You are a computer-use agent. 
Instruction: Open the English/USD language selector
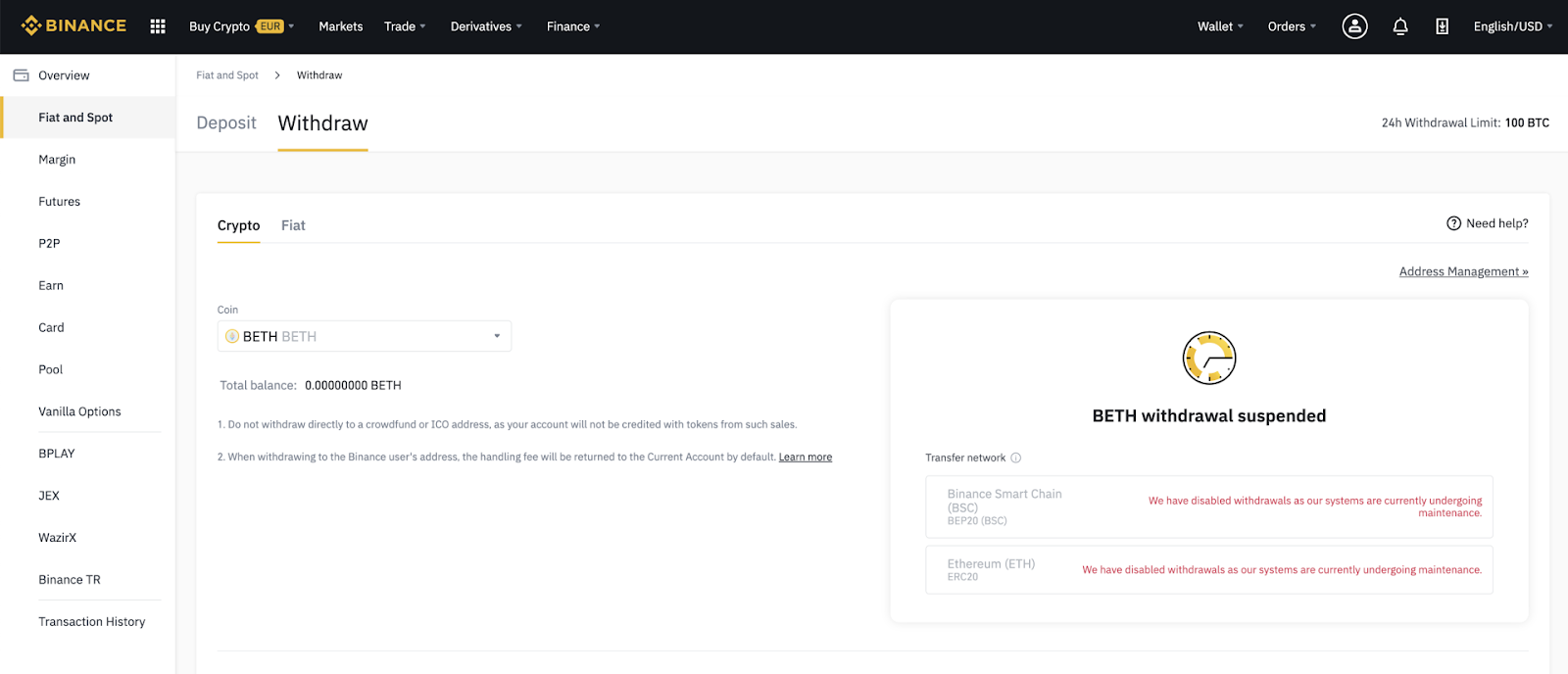point(1512,26)
